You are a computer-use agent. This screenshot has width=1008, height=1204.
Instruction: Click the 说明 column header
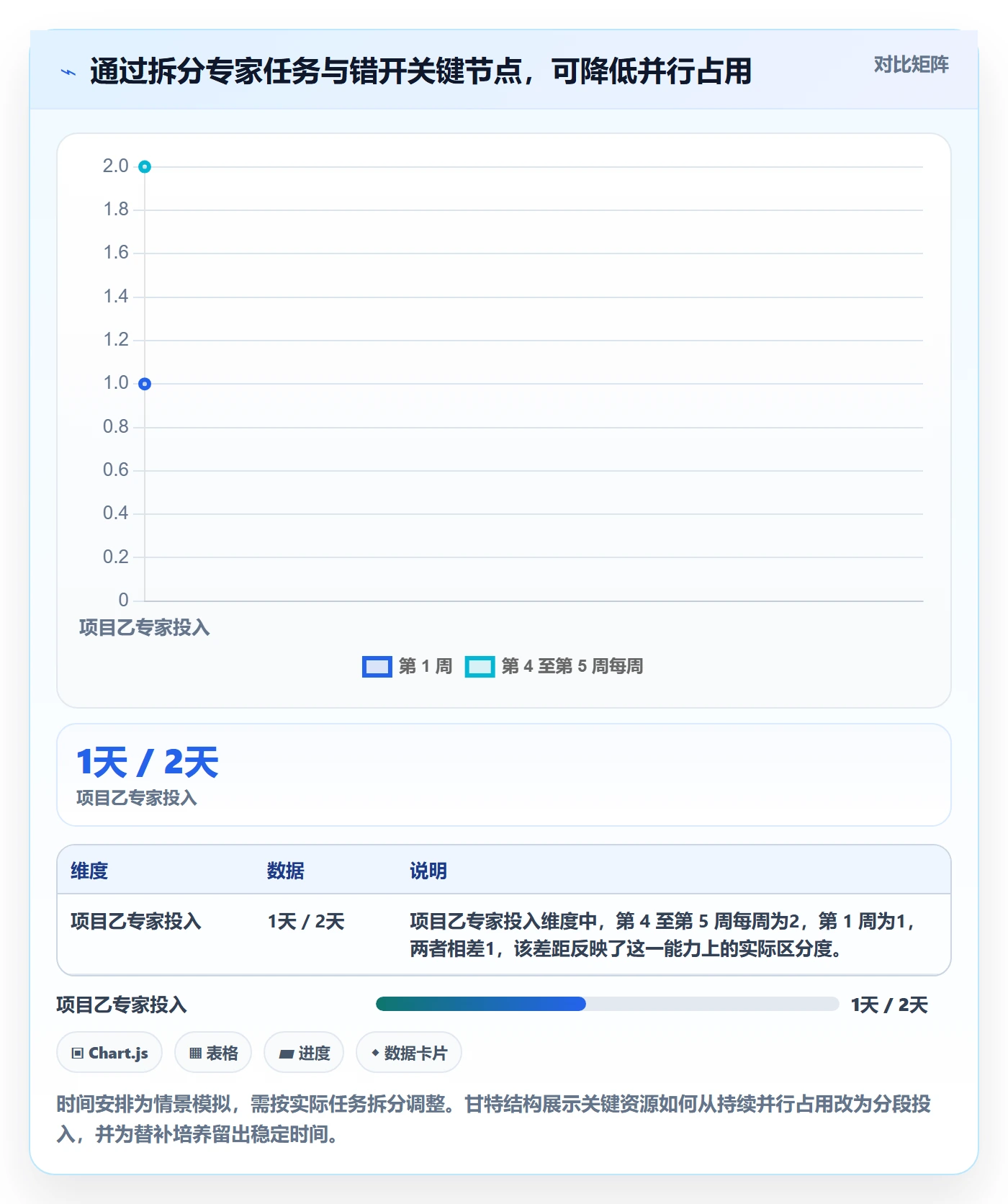click(428, 871)
